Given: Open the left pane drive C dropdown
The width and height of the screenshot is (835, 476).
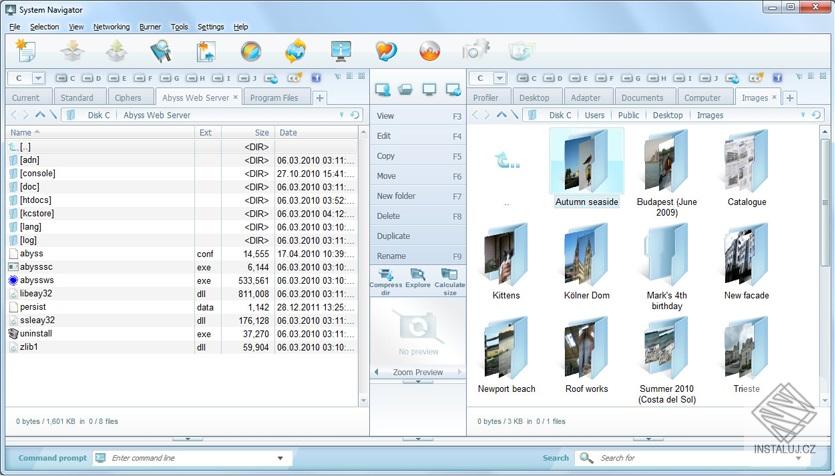Looking at the screenshot, I should click(x=38, y=78).
